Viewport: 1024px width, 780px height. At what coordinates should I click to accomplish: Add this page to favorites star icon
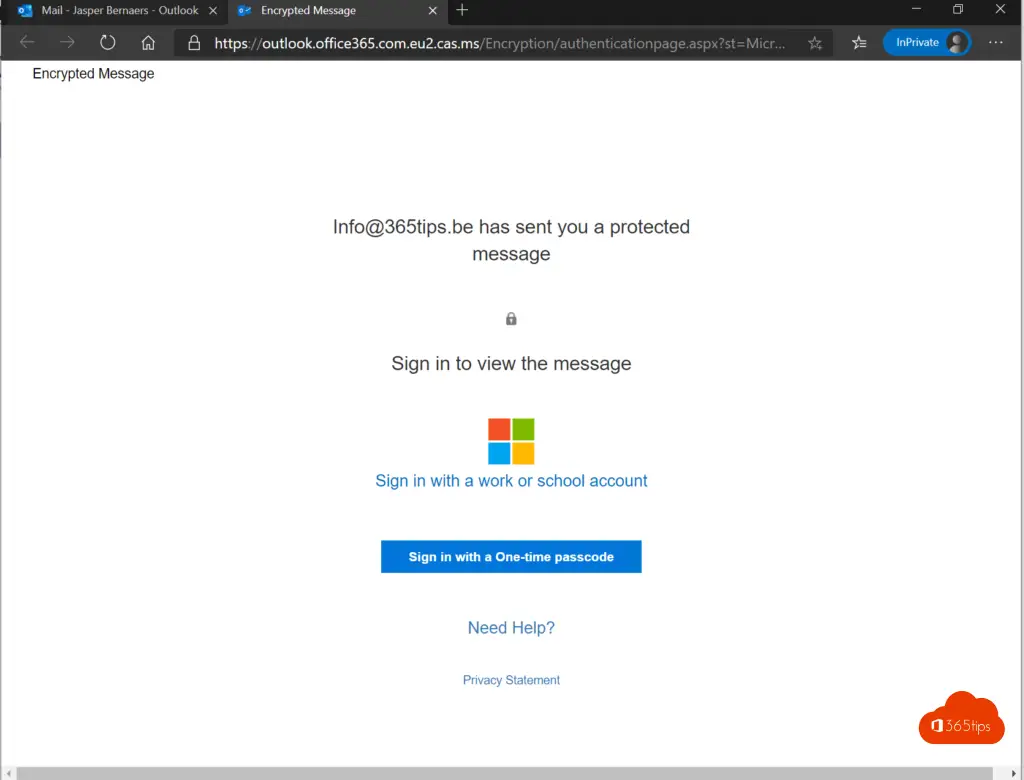tap(814, 43)
